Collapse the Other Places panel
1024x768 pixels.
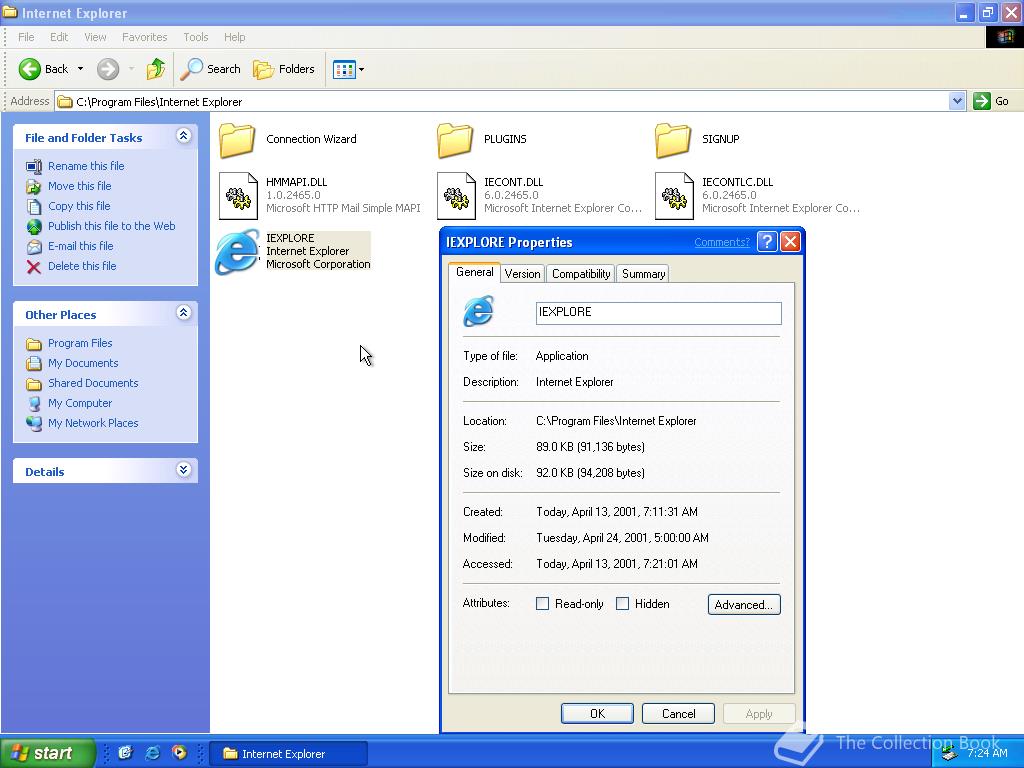pos(184,313)
